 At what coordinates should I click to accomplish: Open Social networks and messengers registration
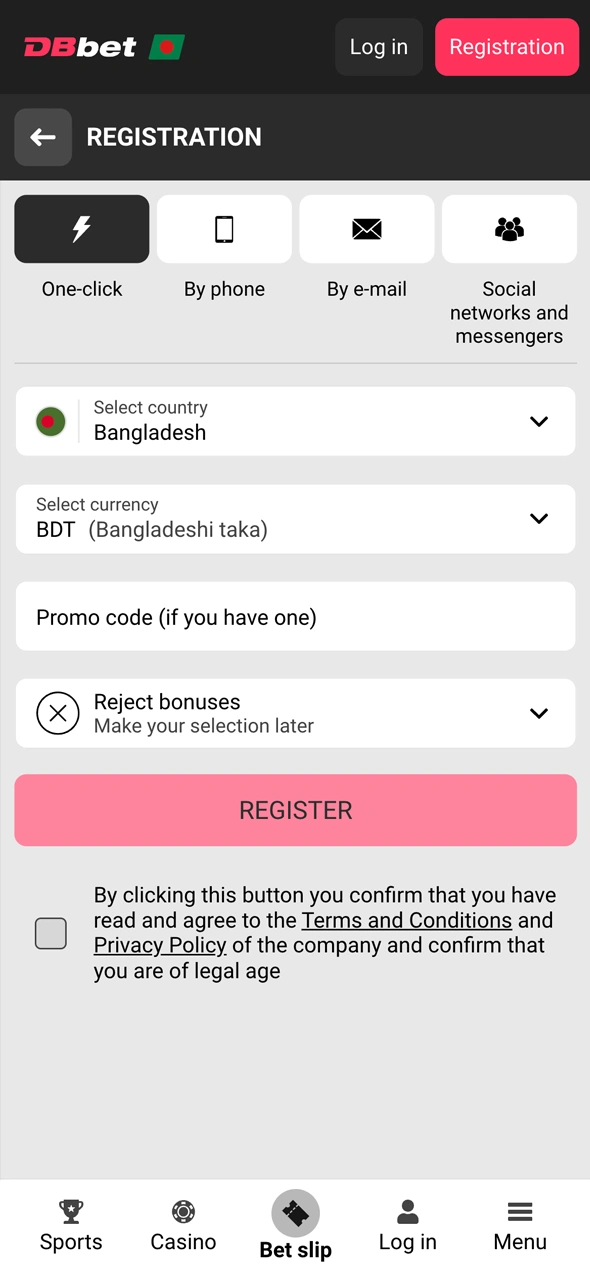coord(509,229)
